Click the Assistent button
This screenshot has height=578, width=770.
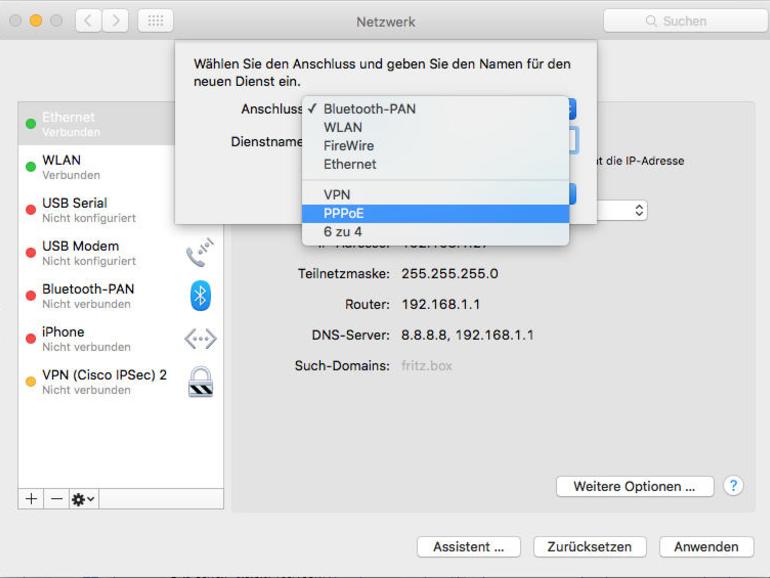[468, 547]
